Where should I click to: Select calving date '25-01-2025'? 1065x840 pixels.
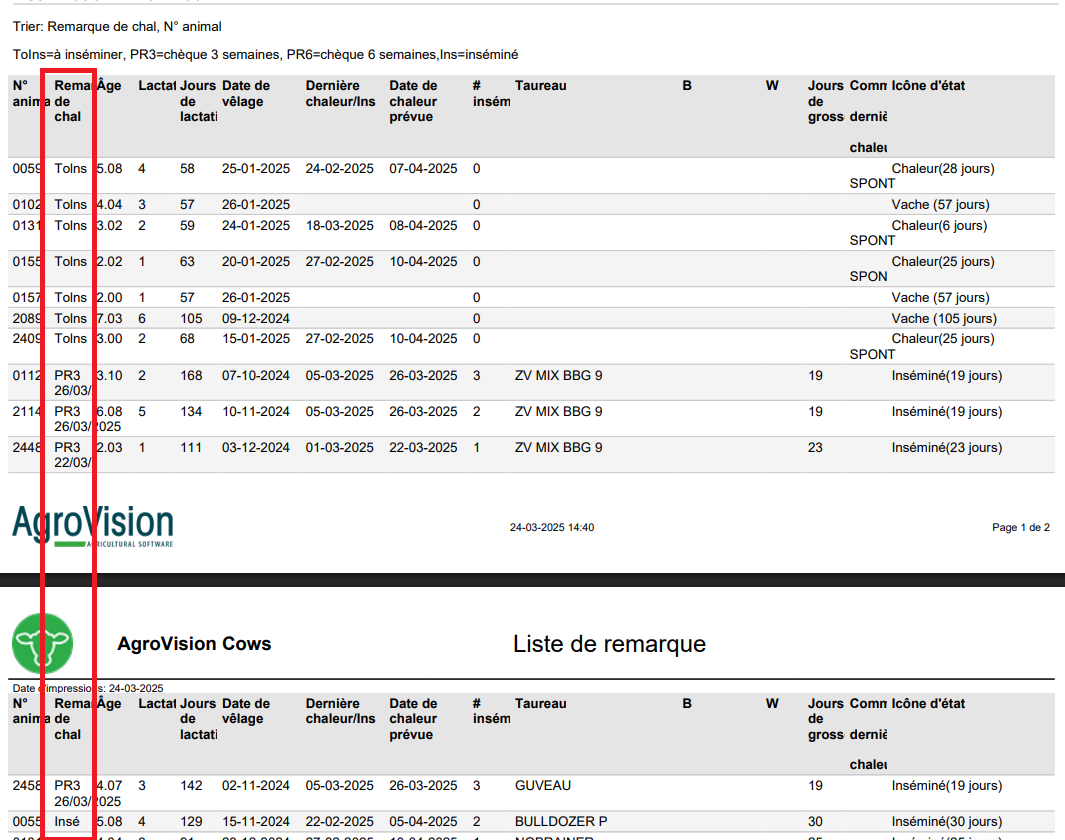click(255, 168)
